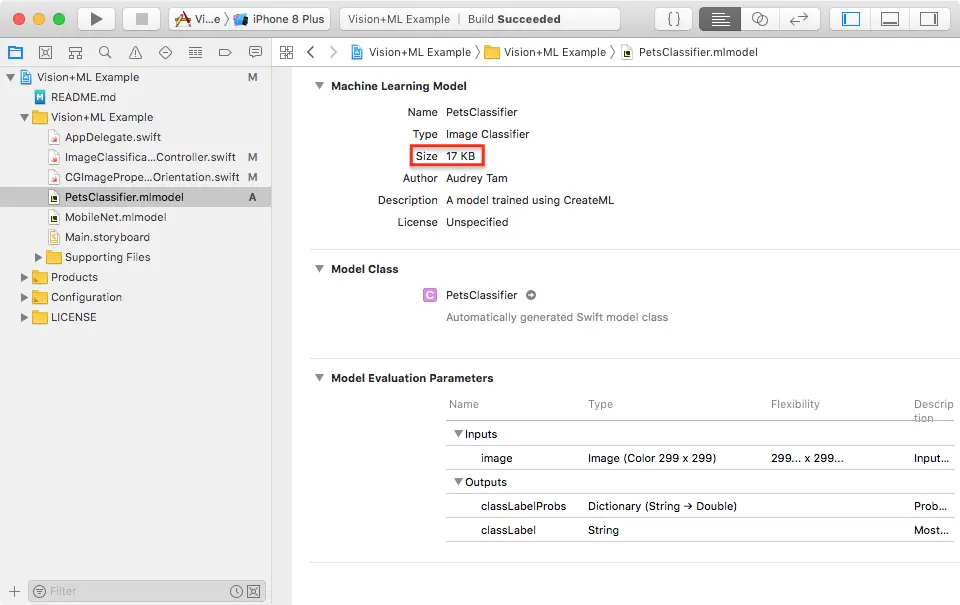This screenshot has width=960, height=605.
Task: Open the related items grid menu
Action: pyautogui.click(x=287, y=53)
